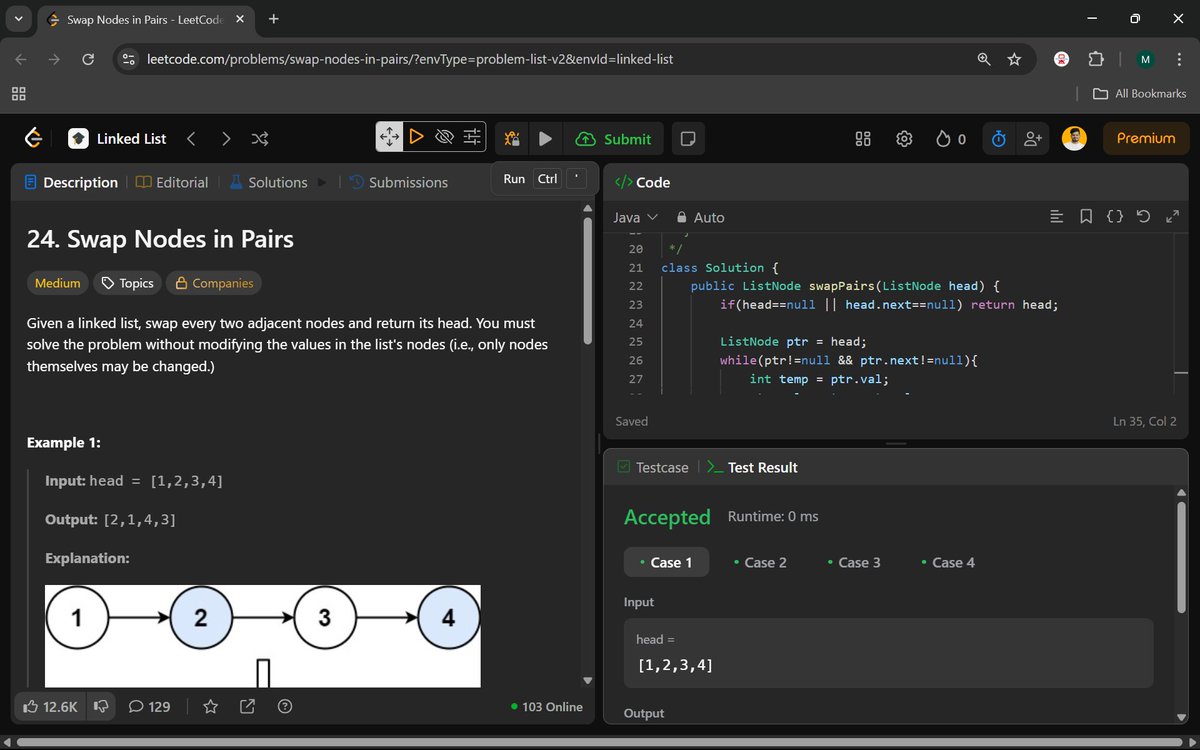This screenshot has width=1200, height=750.
Task: Toggle the crossed-eye hide icon
Action: click(445, 137)
